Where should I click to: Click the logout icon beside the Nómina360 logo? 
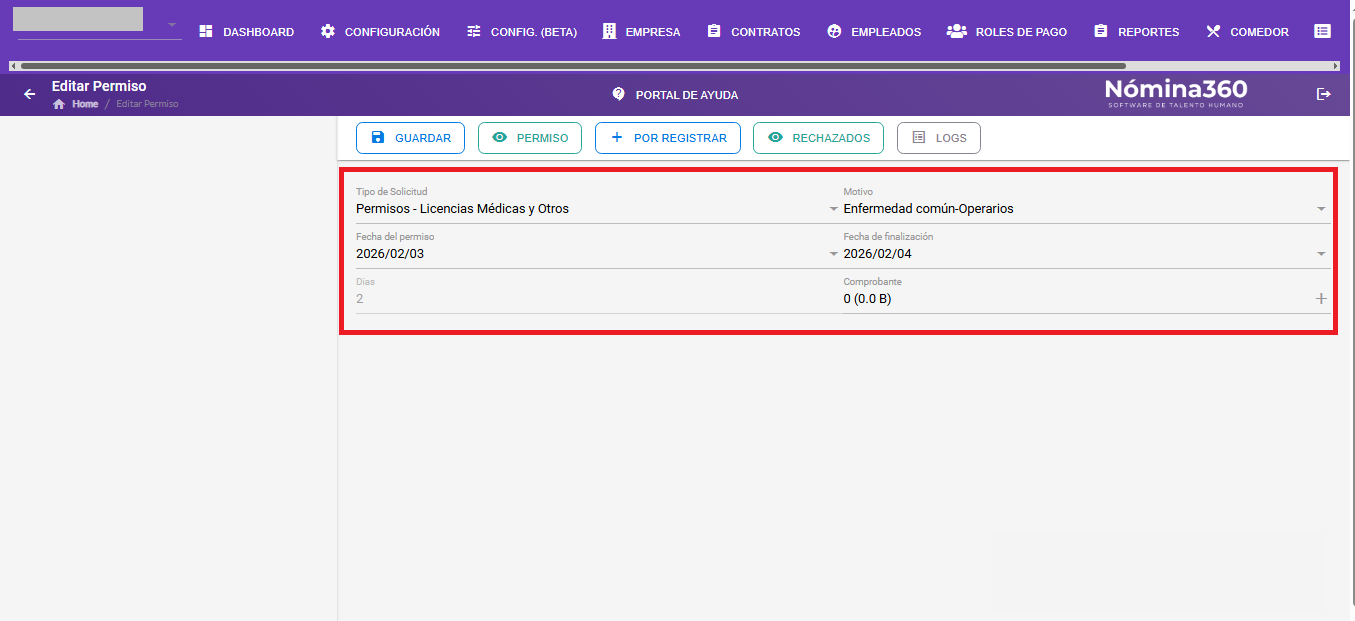click(1324, 94)
